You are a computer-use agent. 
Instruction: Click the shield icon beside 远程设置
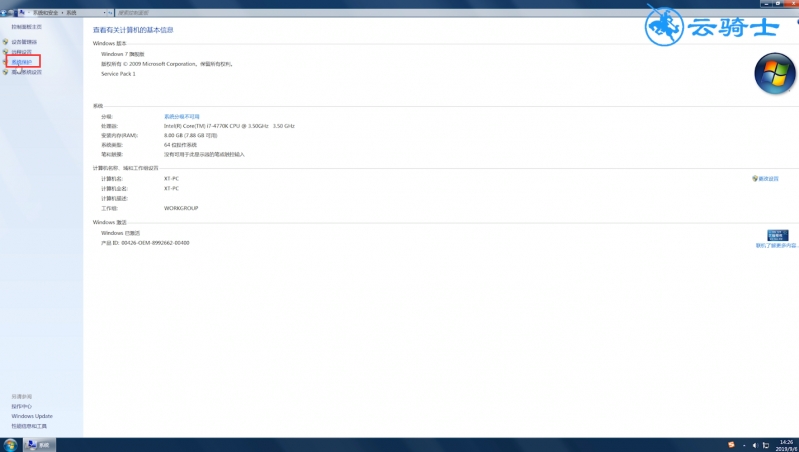pyautogui.click(x=6, y=52)
